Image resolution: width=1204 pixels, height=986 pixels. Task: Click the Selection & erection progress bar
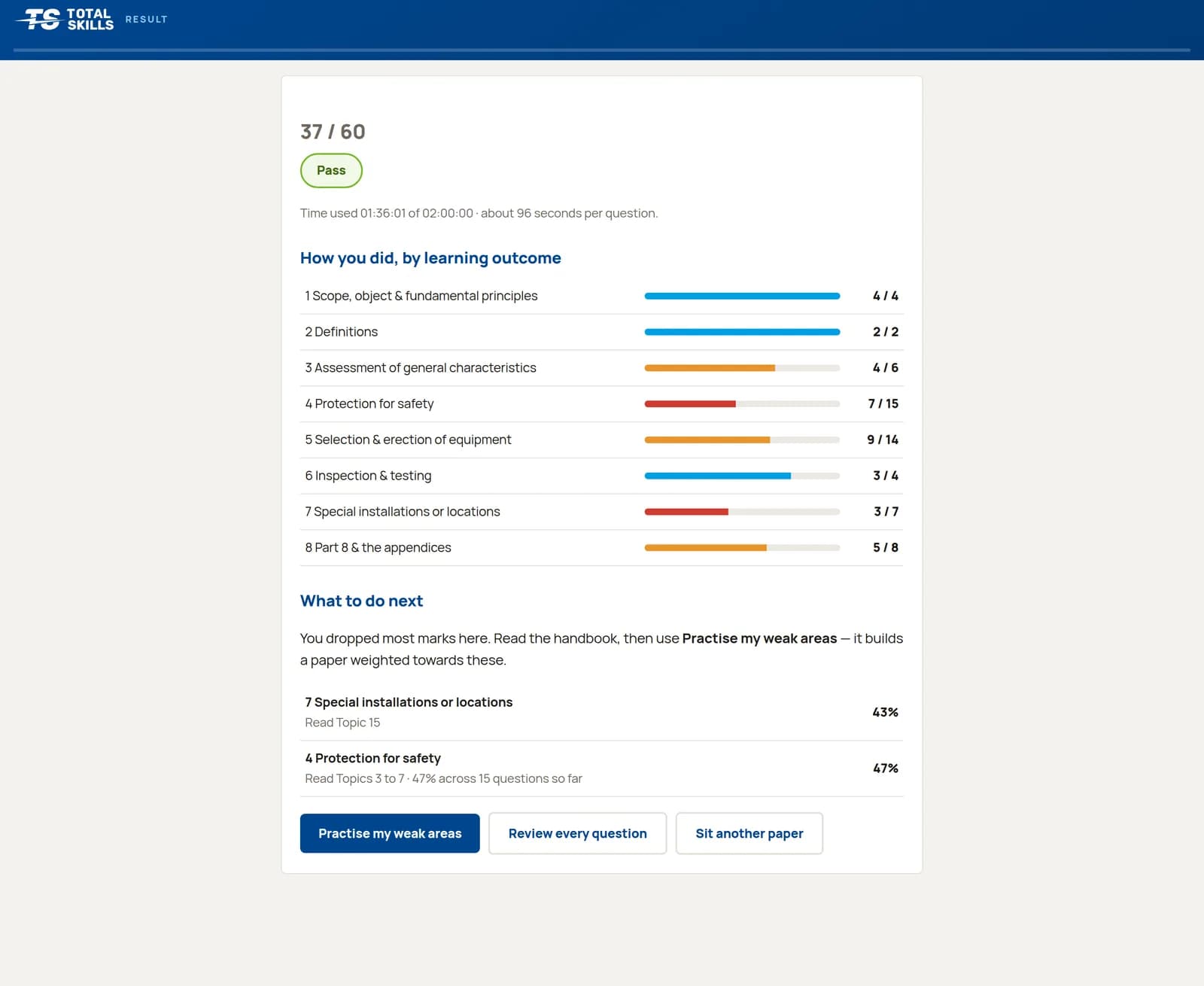pyautogui.click(x=742, y=440)
